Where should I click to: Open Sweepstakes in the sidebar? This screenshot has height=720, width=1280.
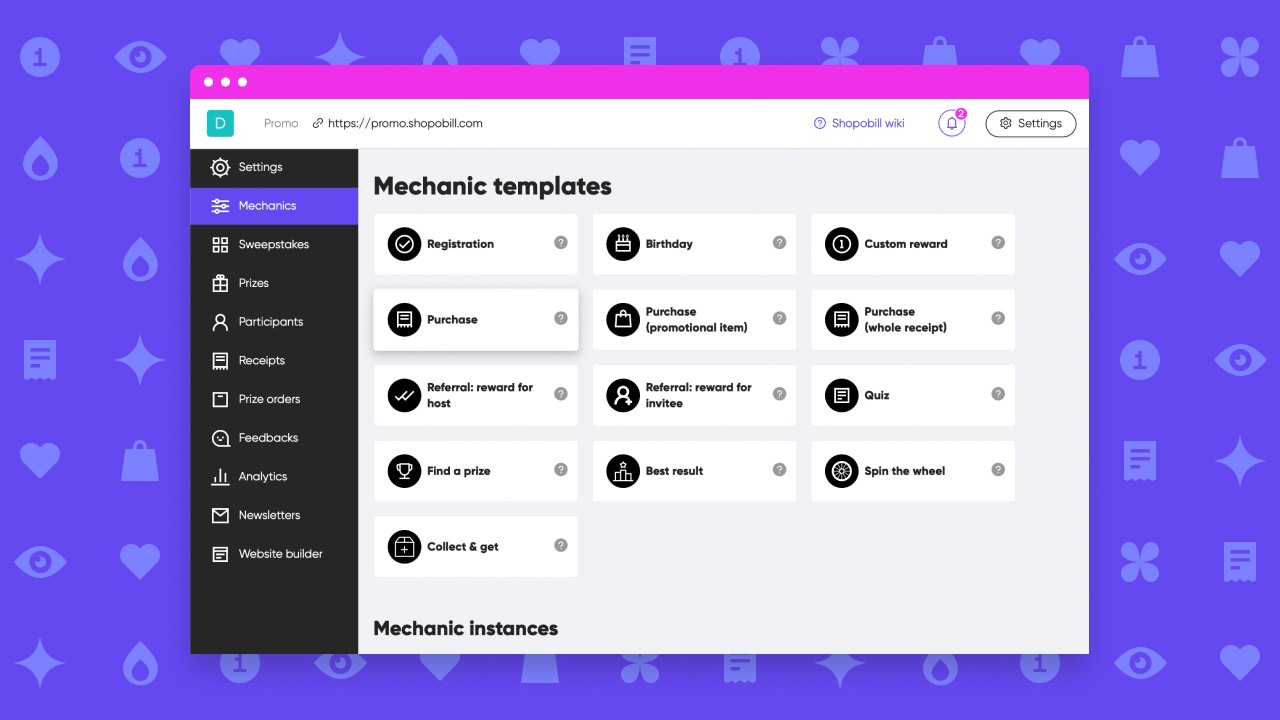(x=274, y=245)
